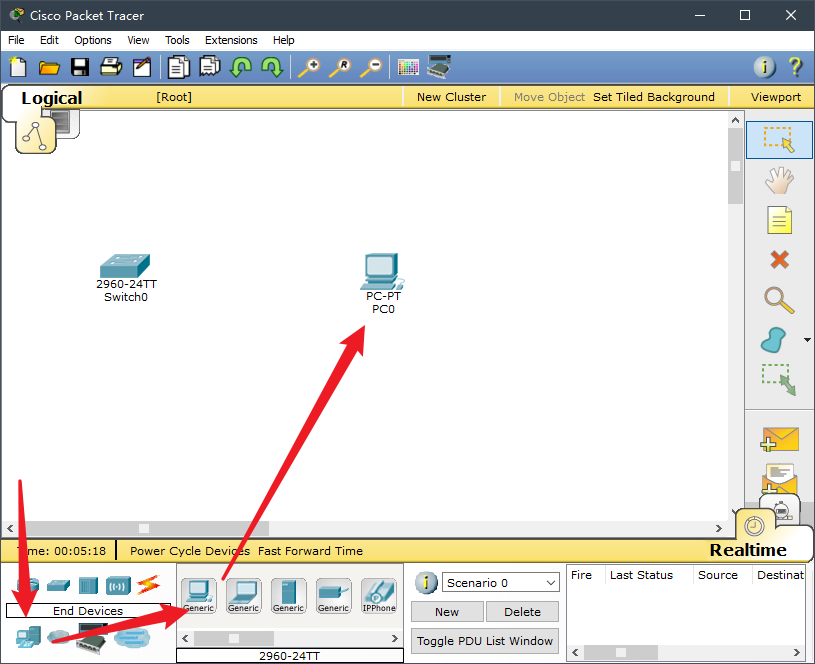Select the Wireless Devices category
Screen dimensions: 815x664
click(118, 586)
